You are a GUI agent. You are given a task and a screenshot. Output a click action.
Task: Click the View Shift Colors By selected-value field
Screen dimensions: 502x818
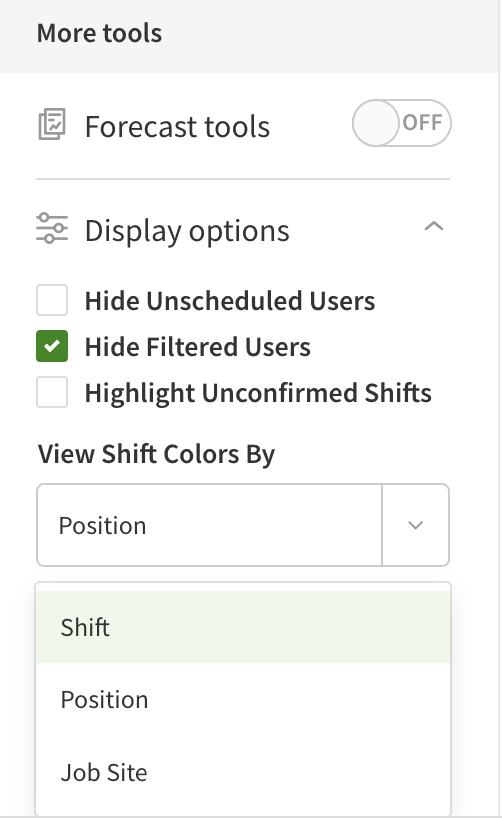click(209, 525)
